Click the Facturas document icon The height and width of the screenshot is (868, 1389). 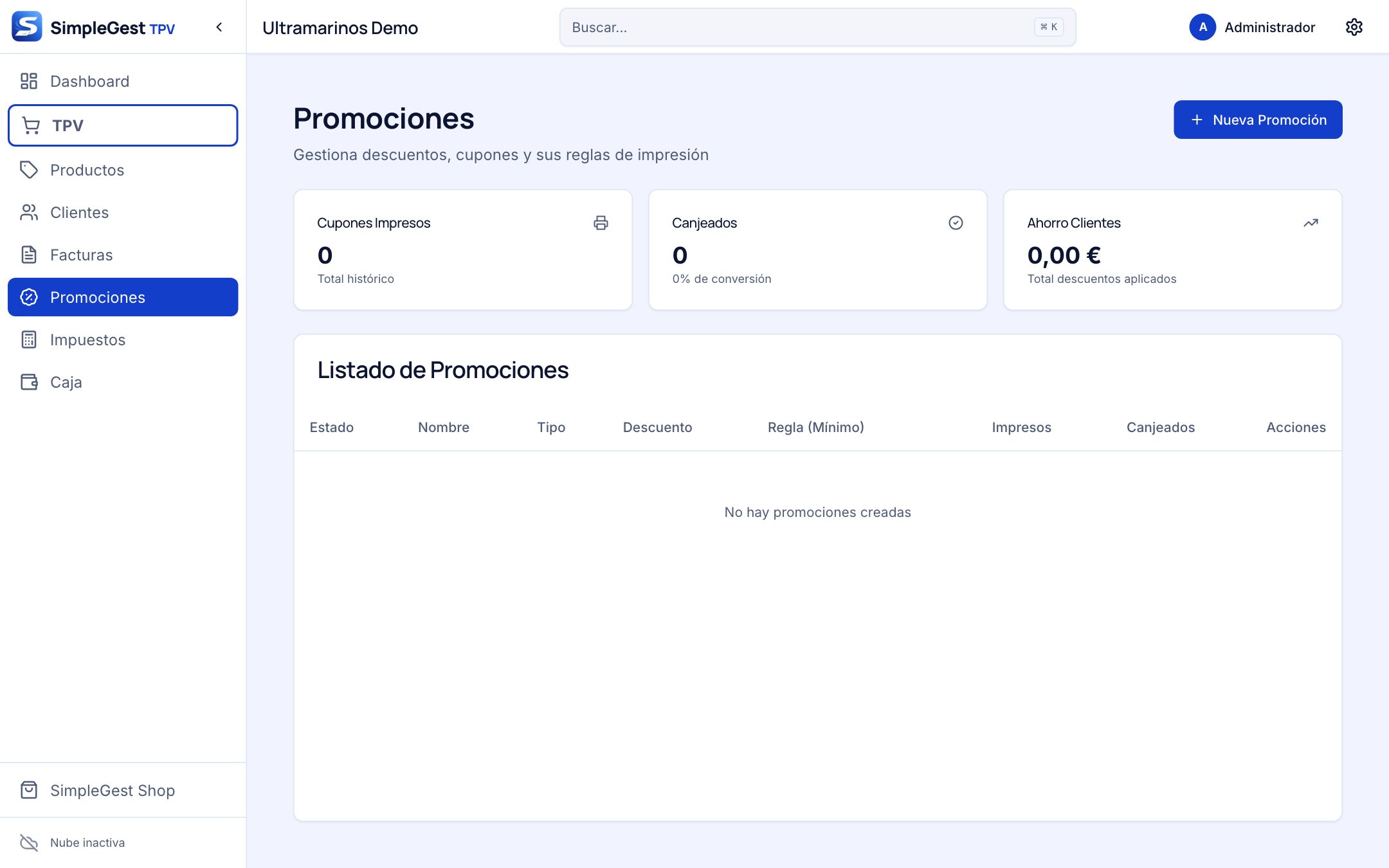click(29, 255)
